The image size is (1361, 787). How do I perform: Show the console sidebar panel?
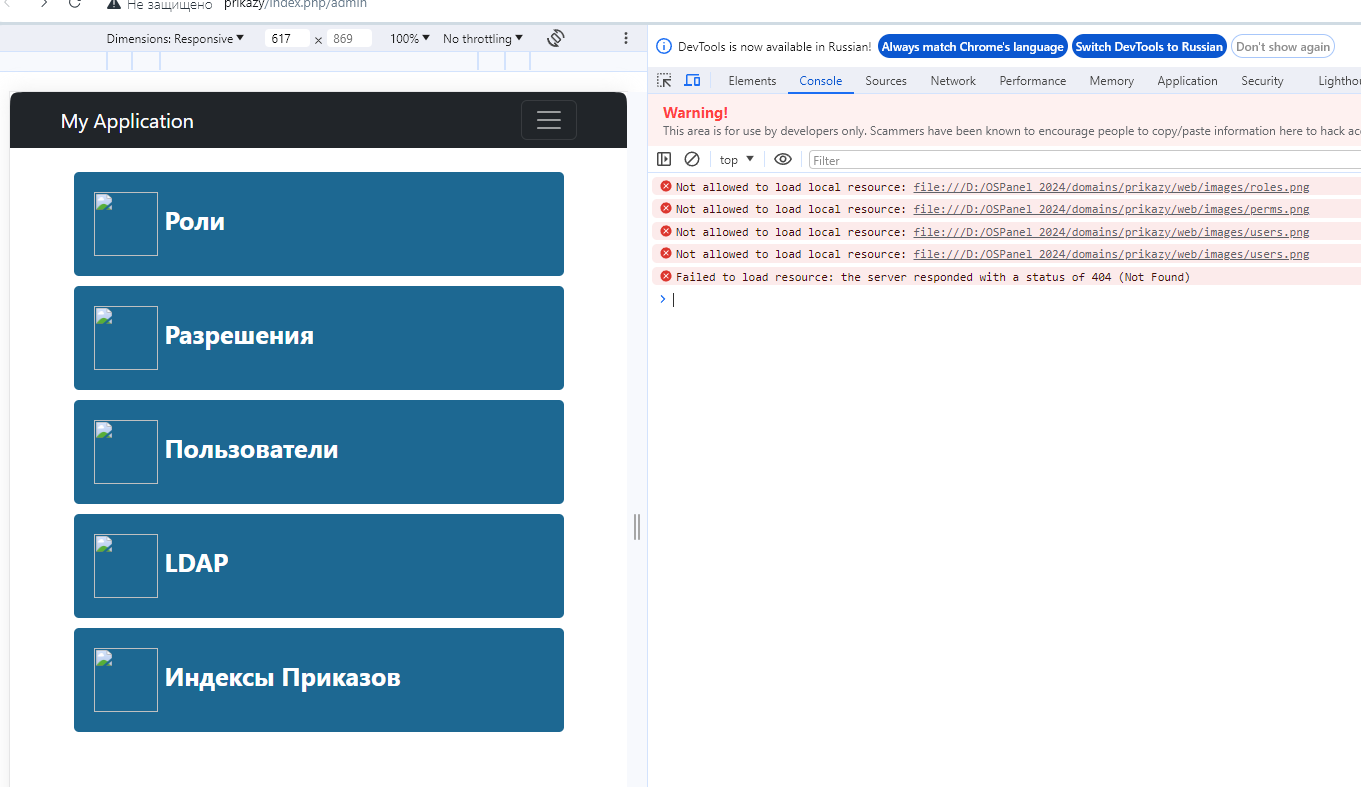pos(664,159)
